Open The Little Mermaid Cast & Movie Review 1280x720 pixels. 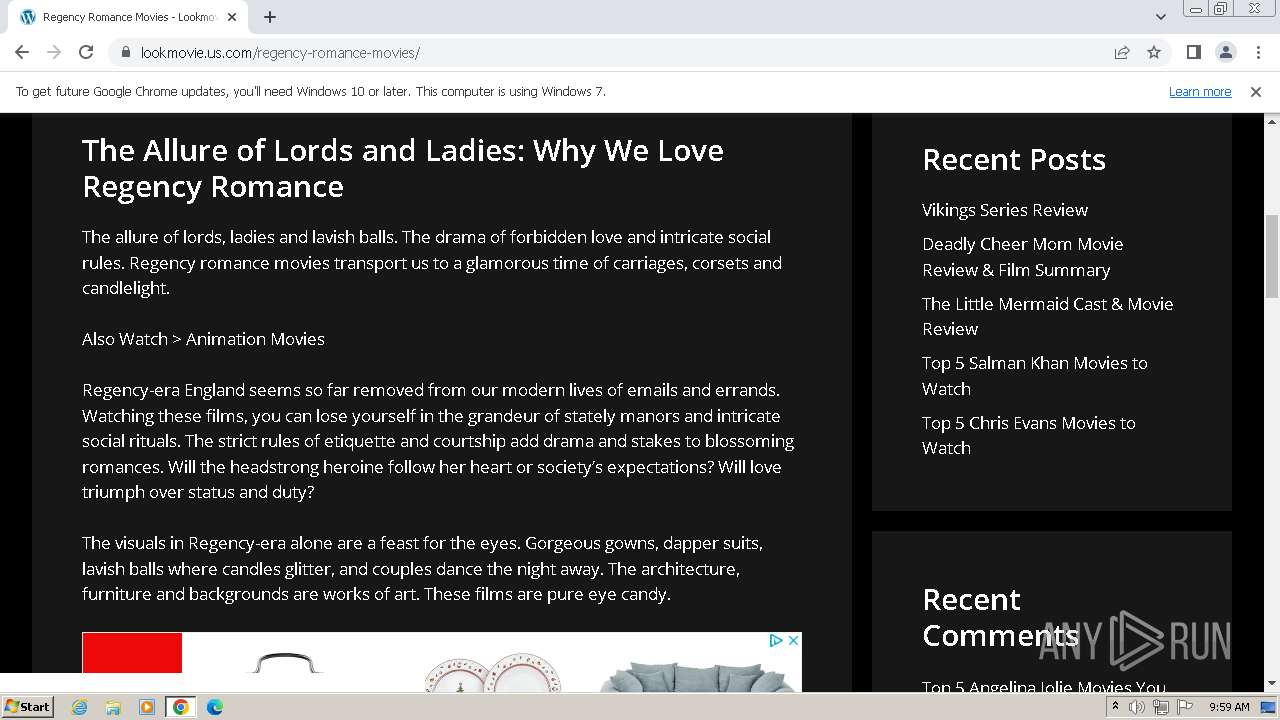tap(1047, 316)
